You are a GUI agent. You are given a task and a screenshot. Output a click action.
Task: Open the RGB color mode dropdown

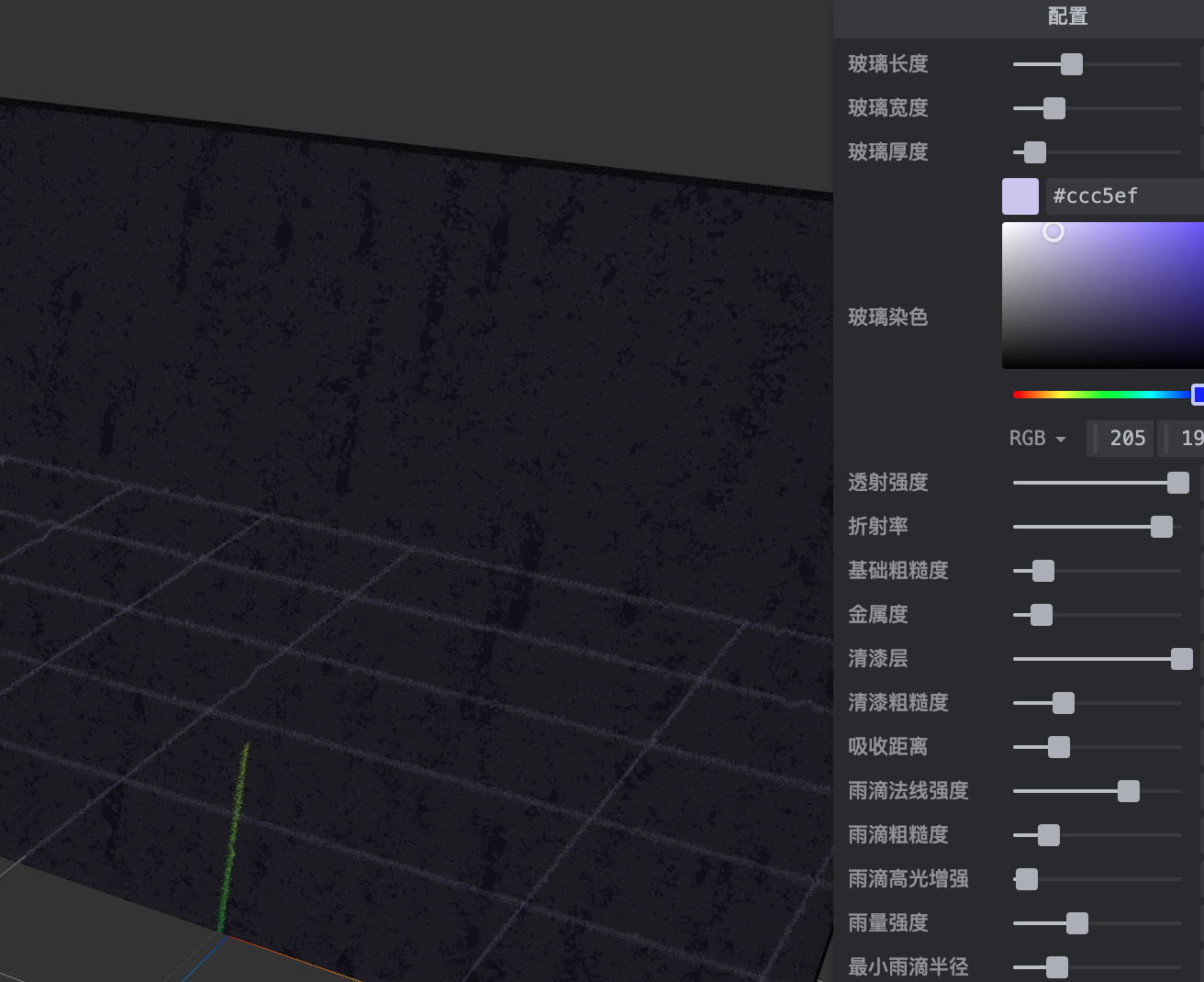tap(1038, 439)
